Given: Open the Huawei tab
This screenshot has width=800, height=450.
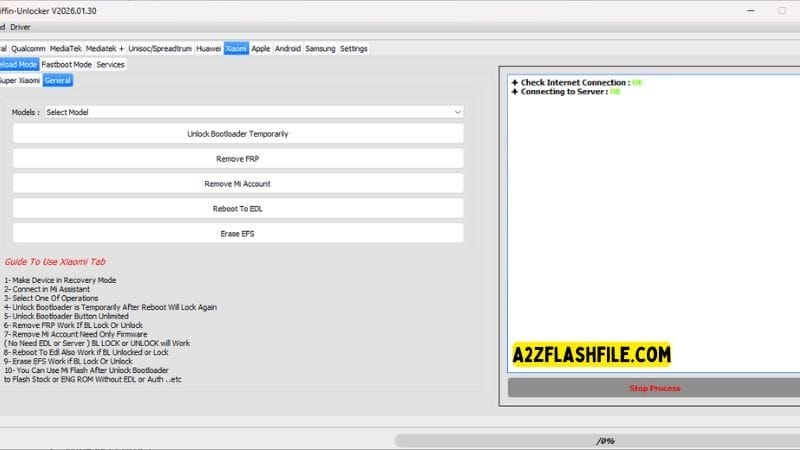Looking at the screenshot, I should pos(208,48).
